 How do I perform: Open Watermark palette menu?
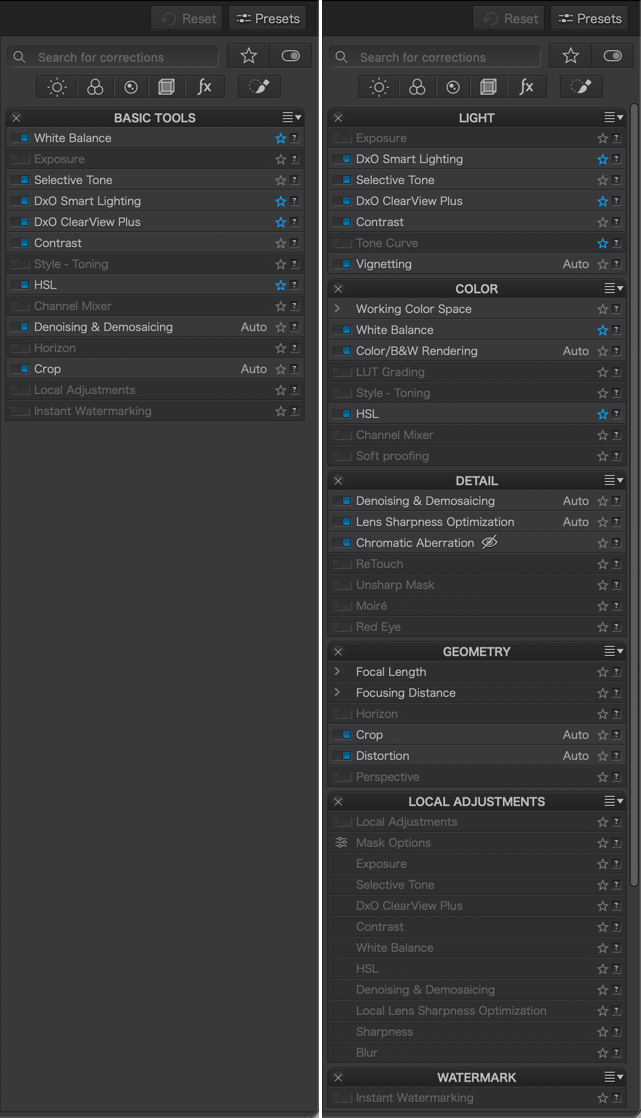click(614, 1077)
